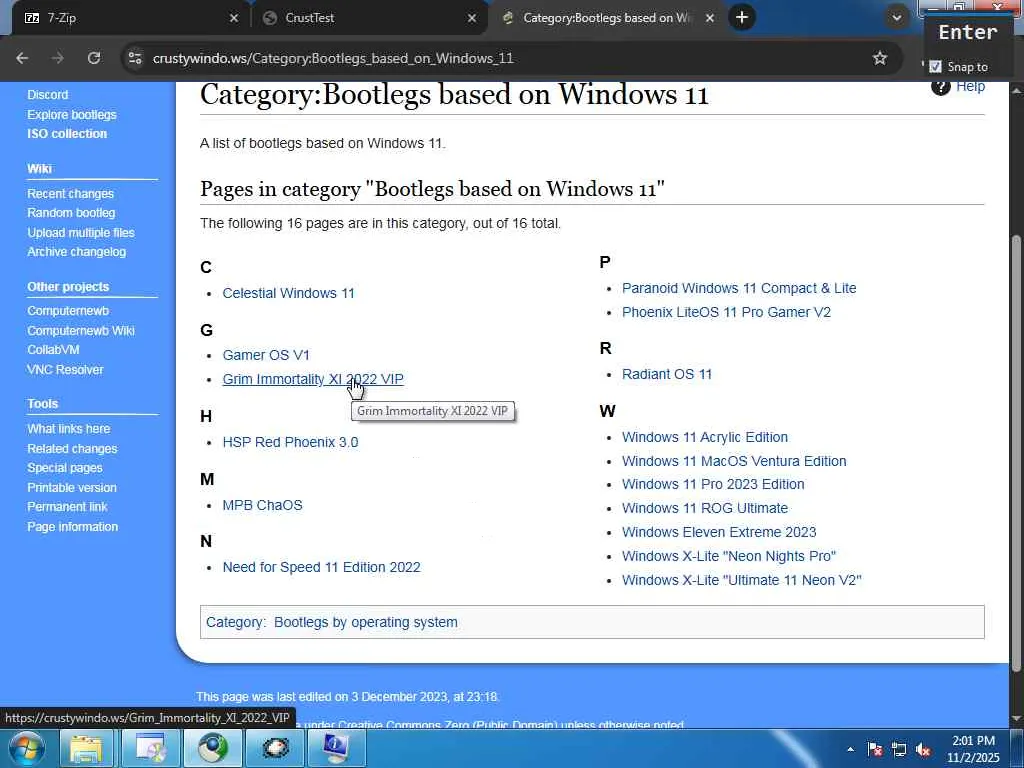This screenshot has width=1024, height=768.
Task: Open Windows X-Lite "Neon Nights Pro"
Action: (729, 556)
